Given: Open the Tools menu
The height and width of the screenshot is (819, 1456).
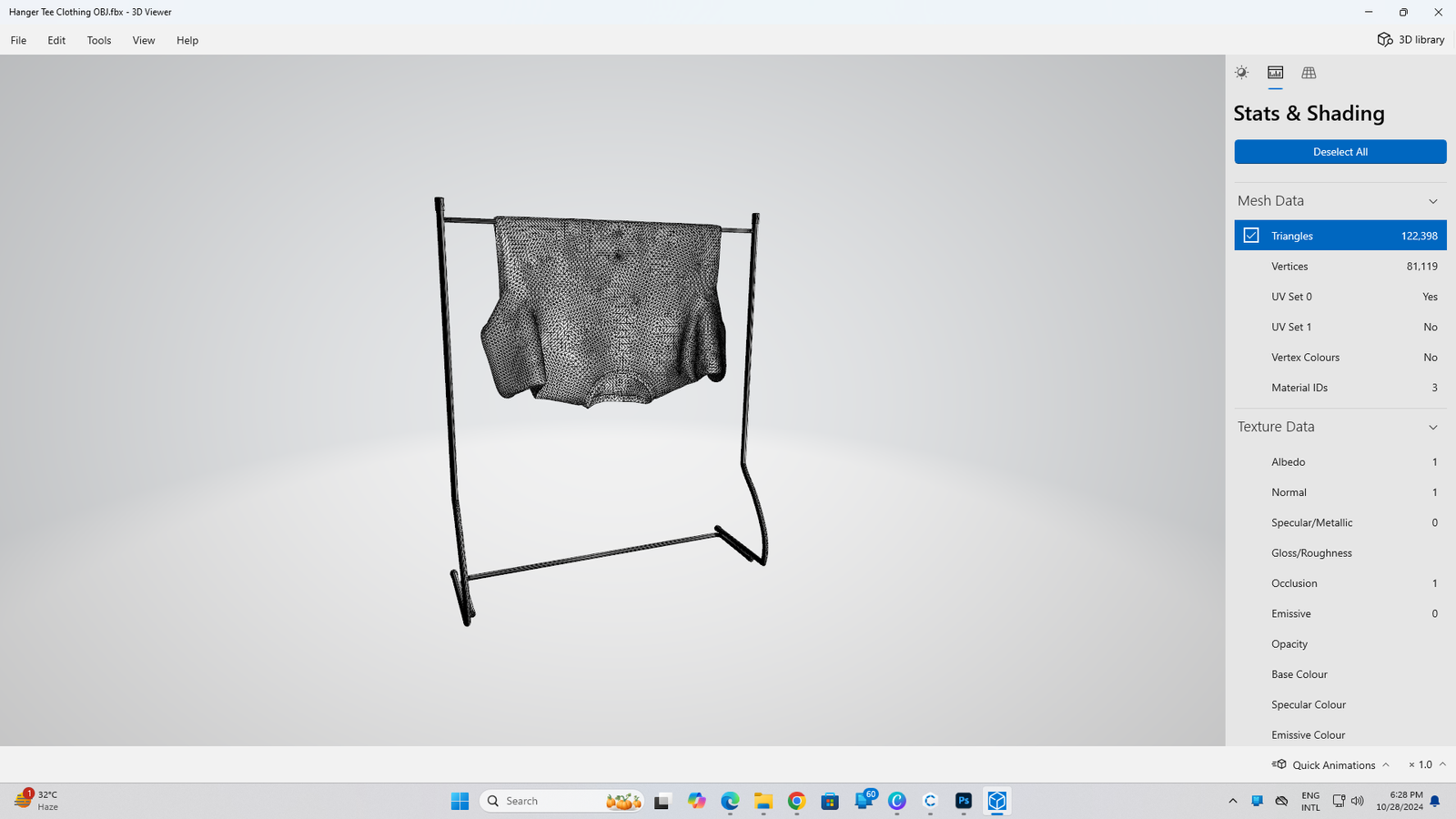Looking at the screenshot, I should tap(99, 40).
